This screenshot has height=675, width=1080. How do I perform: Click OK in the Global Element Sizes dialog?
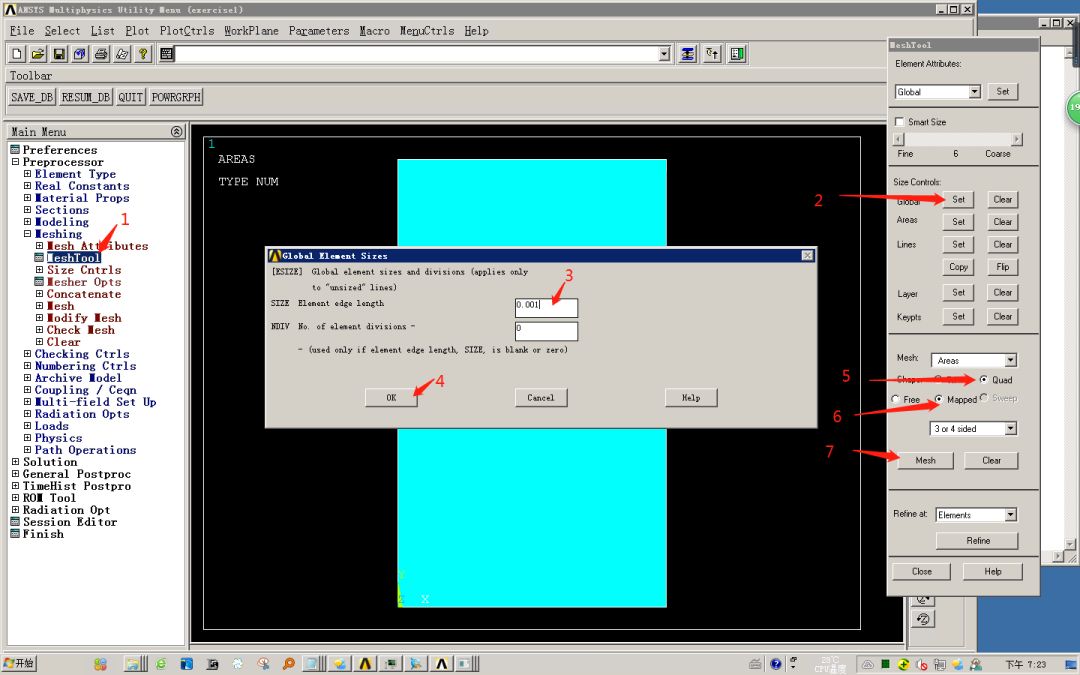390,397
